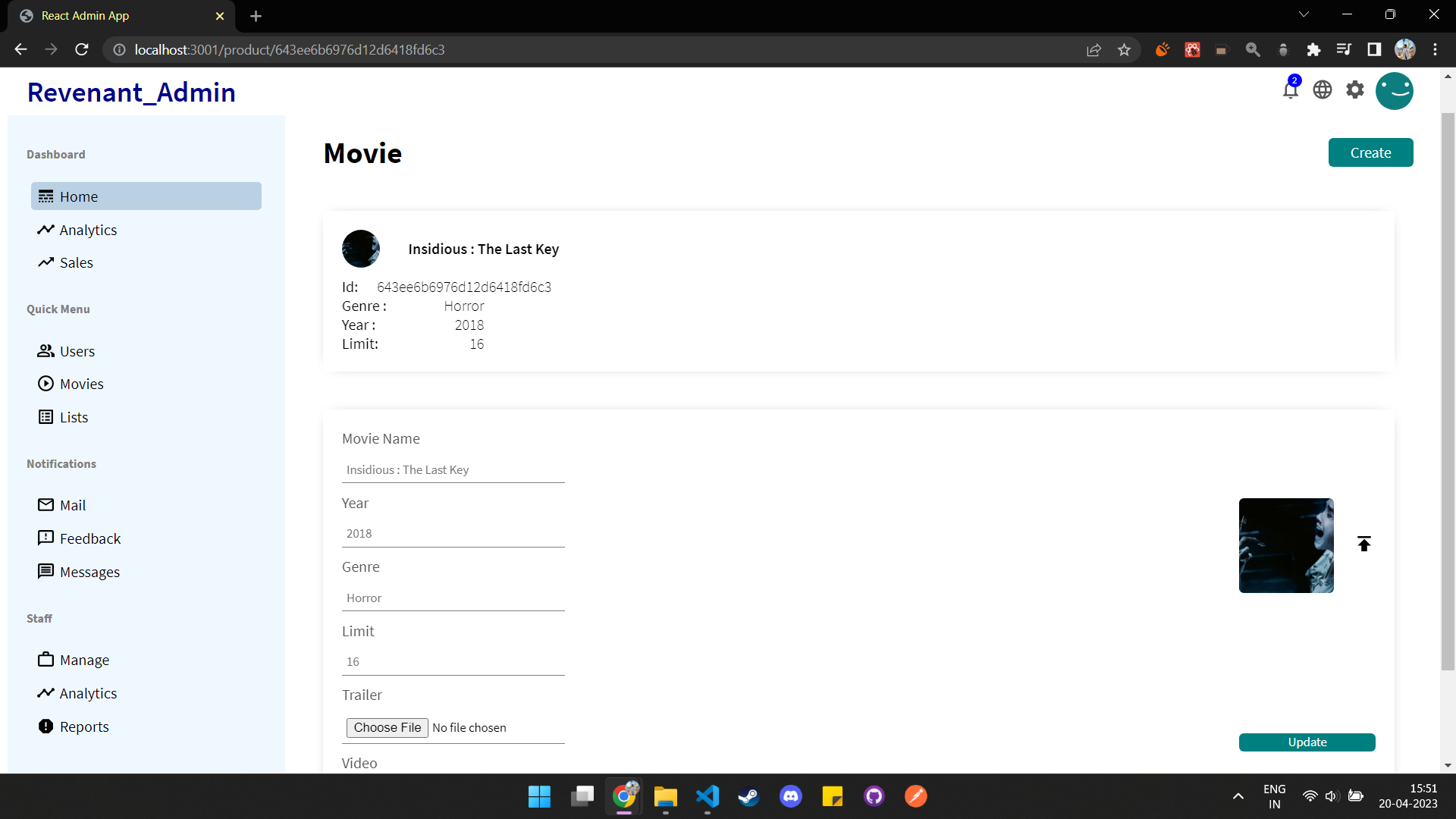Check notifications via the bell icon
1456x819 pixels.
pyautogui.click(x=1291, y=89)
